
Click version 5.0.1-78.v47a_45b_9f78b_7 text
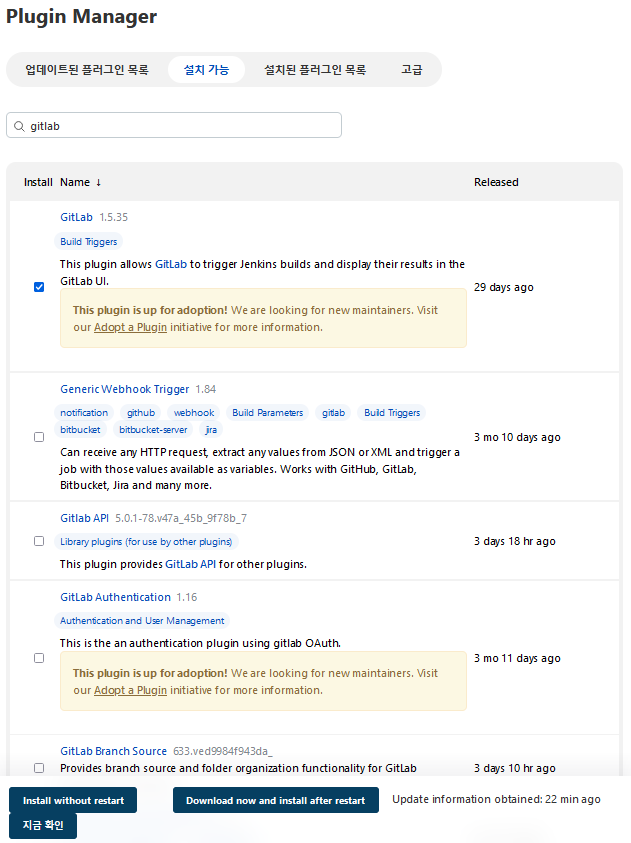click(x=181, y=518)
